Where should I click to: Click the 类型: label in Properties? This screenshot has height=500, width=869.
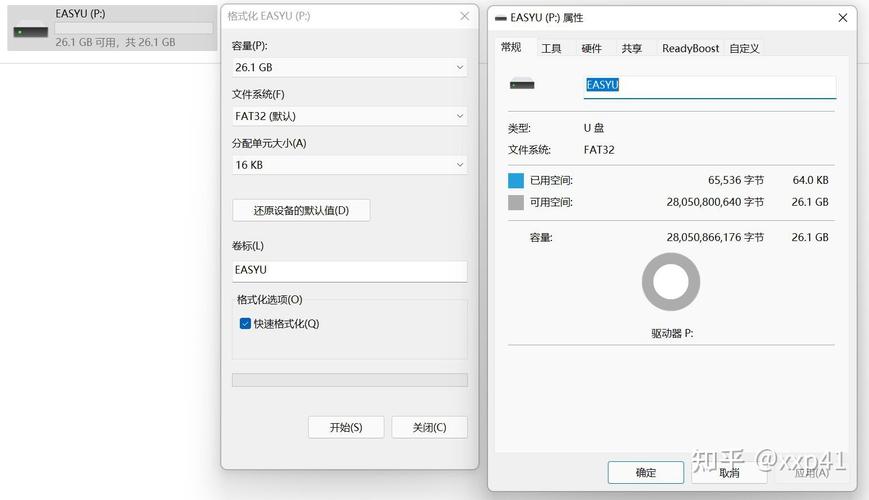coord(519,128)
